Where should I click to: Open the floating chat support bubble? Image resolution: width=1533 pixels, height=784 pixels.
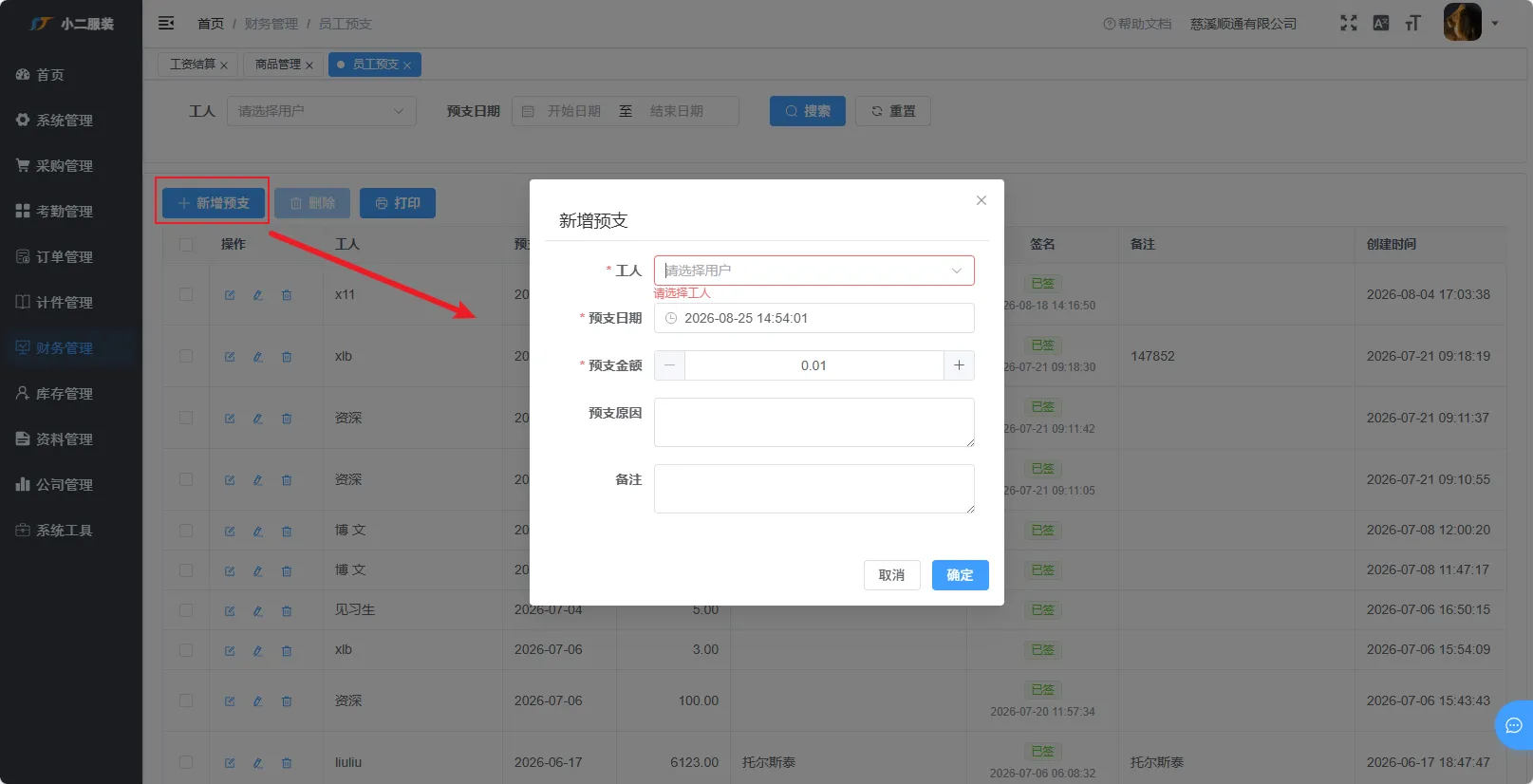click(x=1514, y=726)
